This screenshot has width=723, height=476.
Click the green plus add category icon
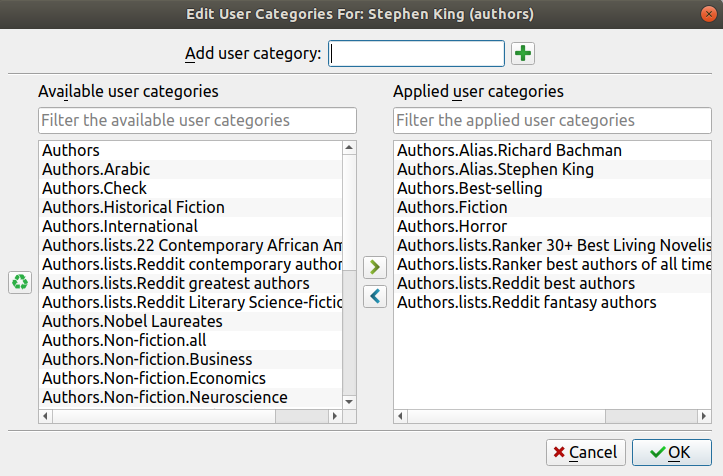523,54
